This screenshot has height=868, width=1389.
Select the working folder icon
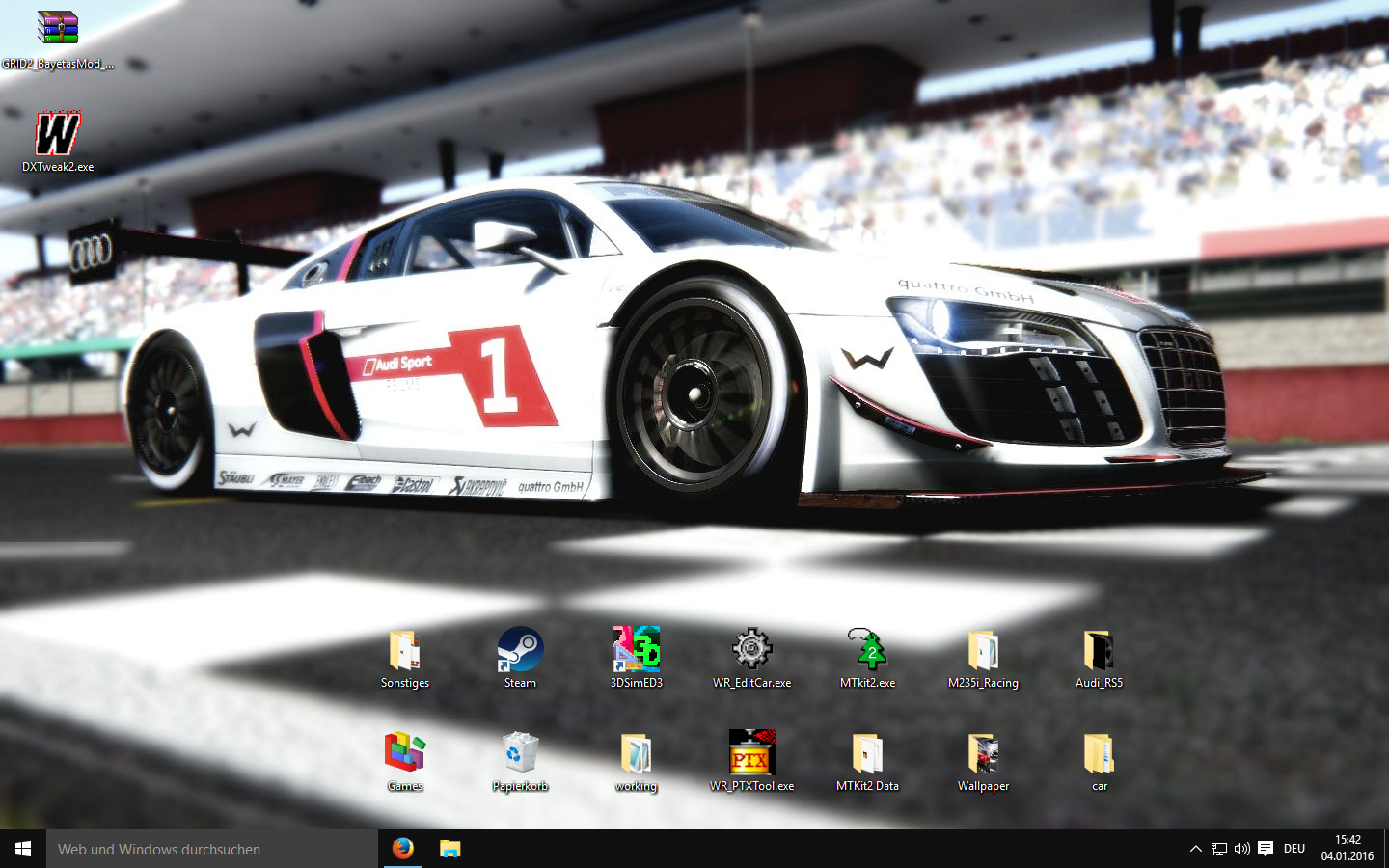tap(637, 753)
